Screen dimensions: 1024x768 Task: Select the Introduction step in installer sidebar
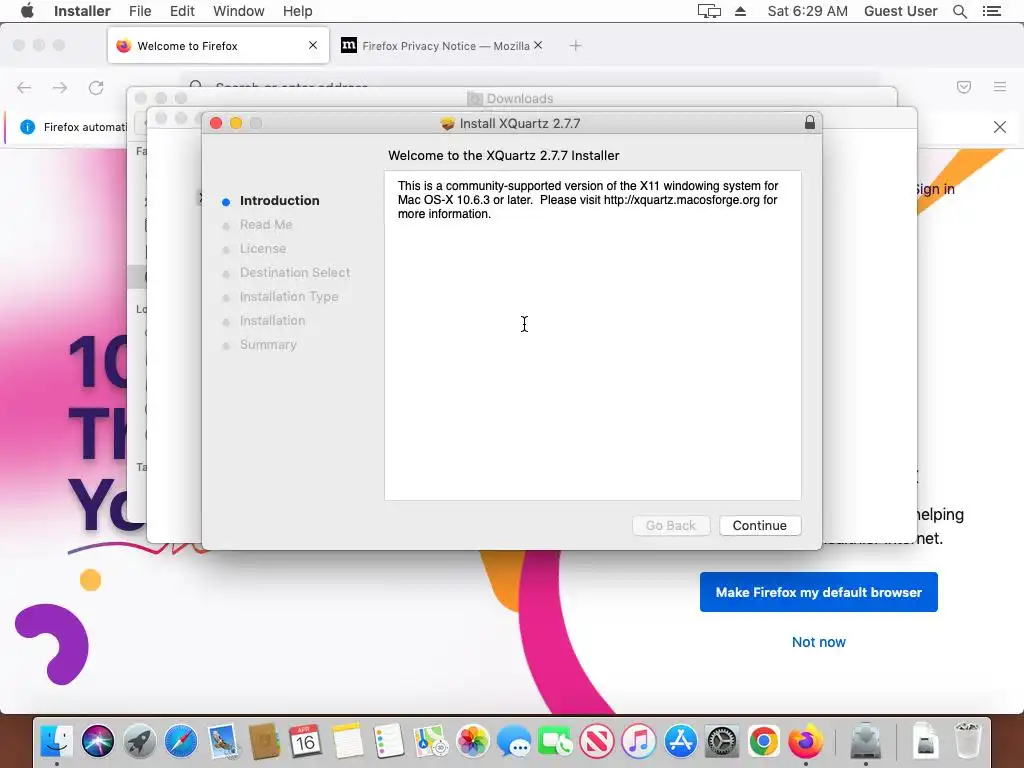(x=280, y=200)
